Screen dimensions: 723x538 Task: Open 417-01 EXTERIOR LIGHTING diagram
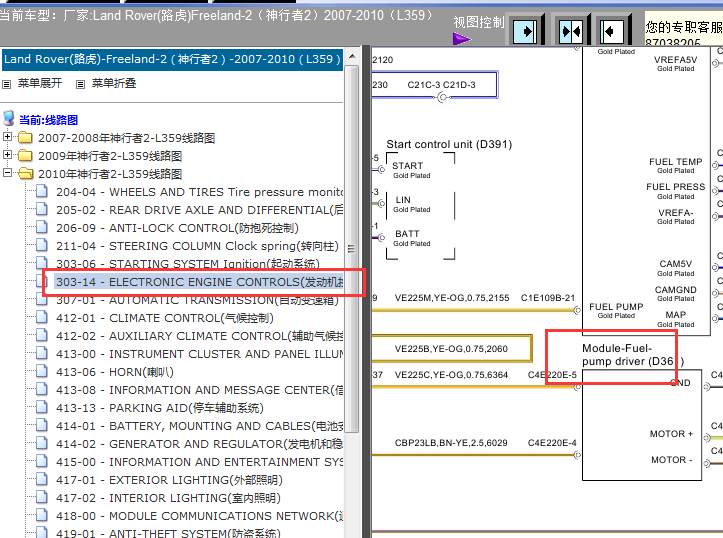pos(169,480)
